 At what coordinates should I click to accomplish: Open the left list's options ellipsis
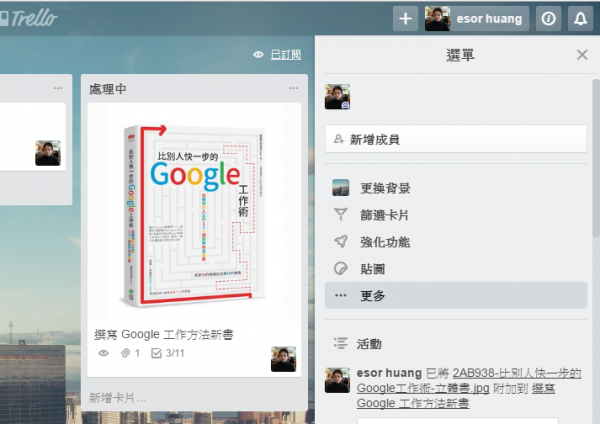click(58, 88)
